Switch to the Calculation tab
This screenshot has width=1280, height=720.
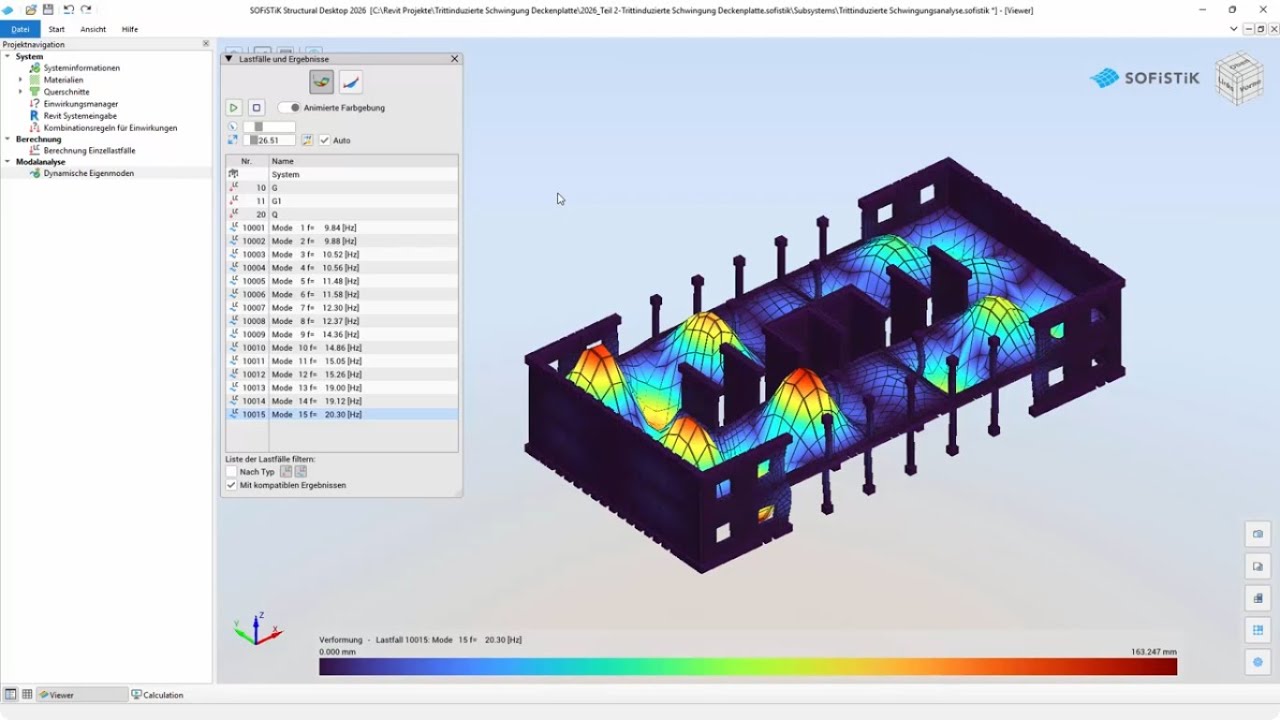pos(157,695)
